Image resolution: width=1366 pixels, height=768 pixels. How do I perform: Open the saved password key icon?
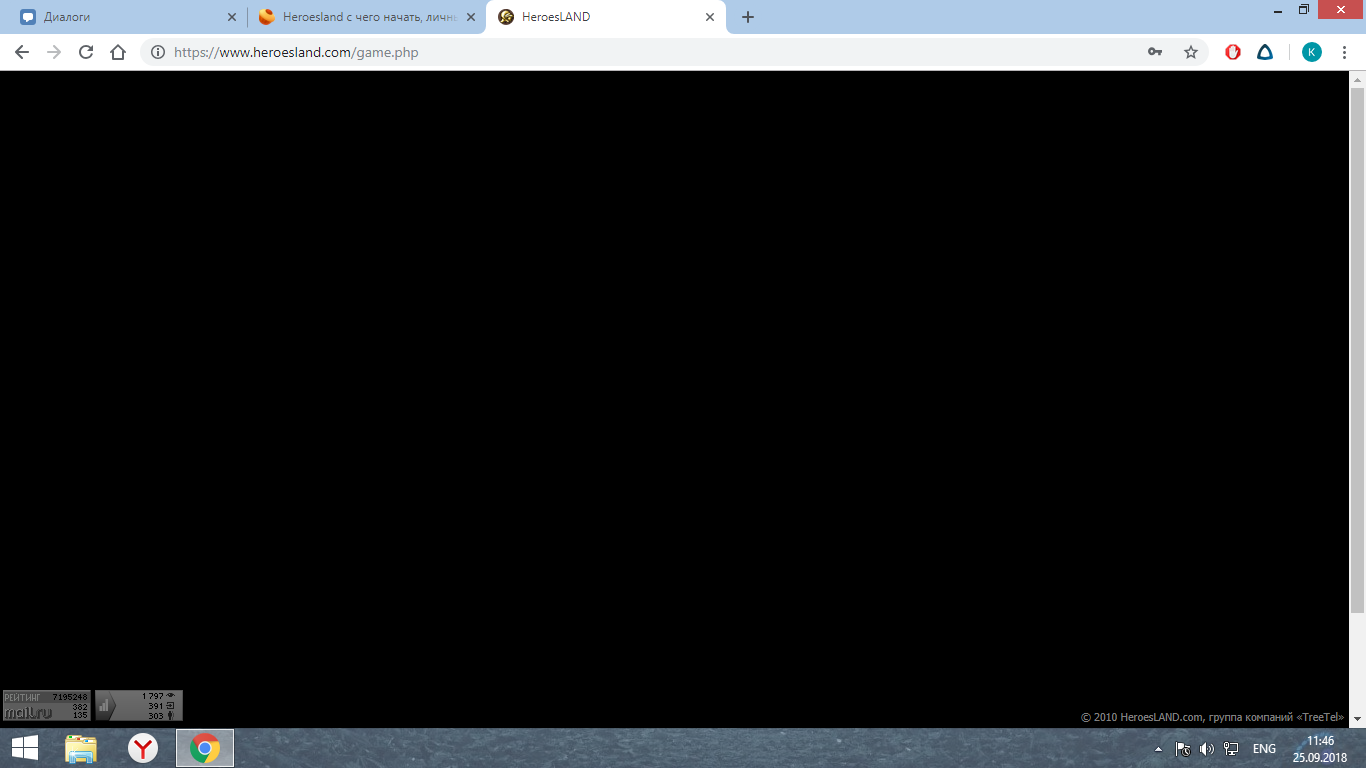click(1155, 52)
